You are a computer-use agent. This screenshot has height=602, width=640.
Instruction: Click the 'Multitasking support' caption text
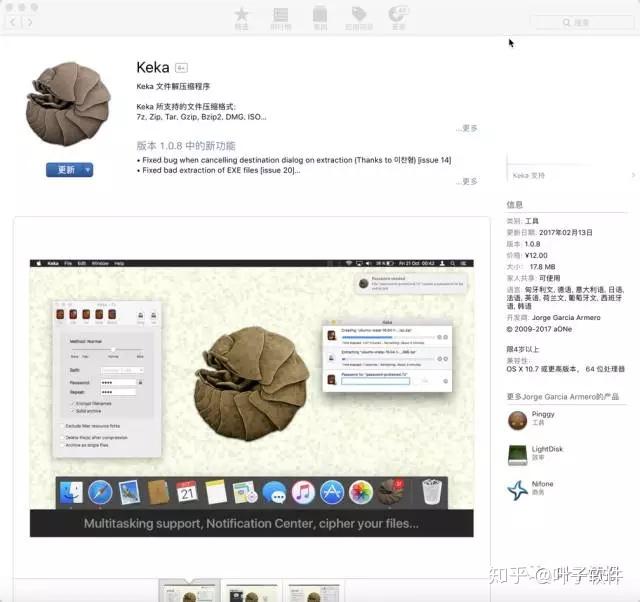251,524
